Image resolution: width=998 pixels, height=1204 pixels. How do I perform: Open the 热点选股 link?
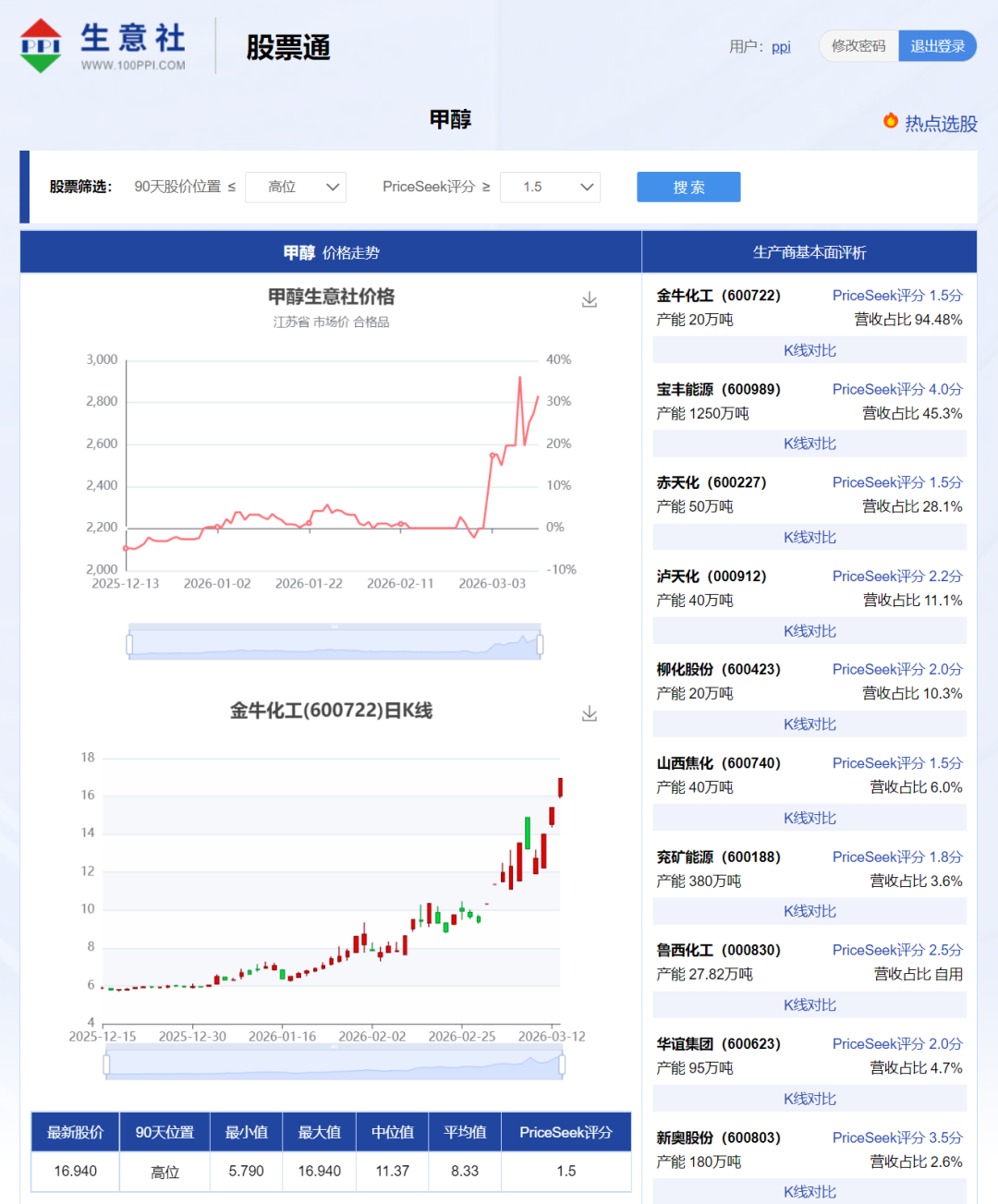tap(941, 123)
